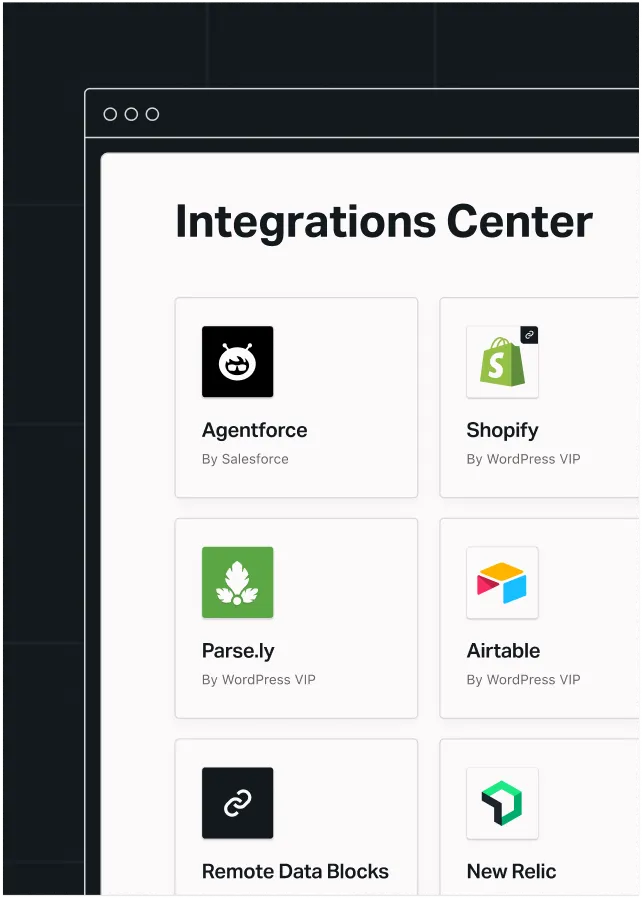
Task: Click 'By WordPress VIP' under Parse.ly
Action: pos(259,680)
